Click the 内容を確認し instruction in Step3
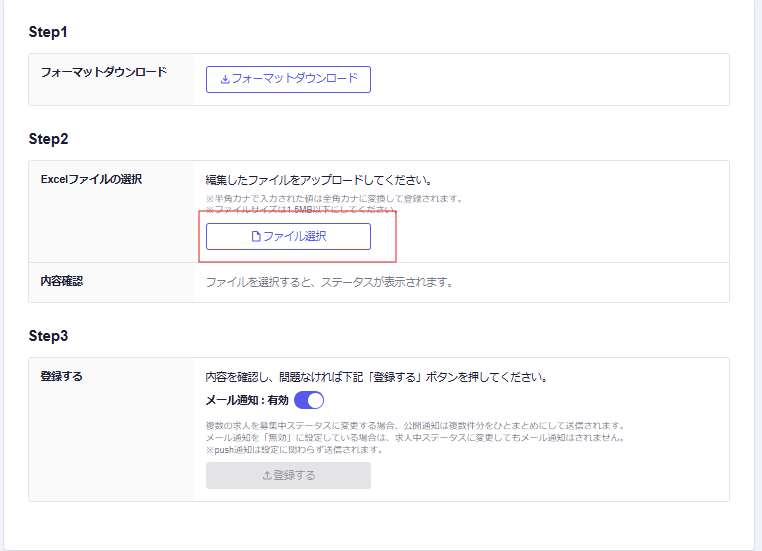Viewport: 762px width, 551px height. click(375, 378)
